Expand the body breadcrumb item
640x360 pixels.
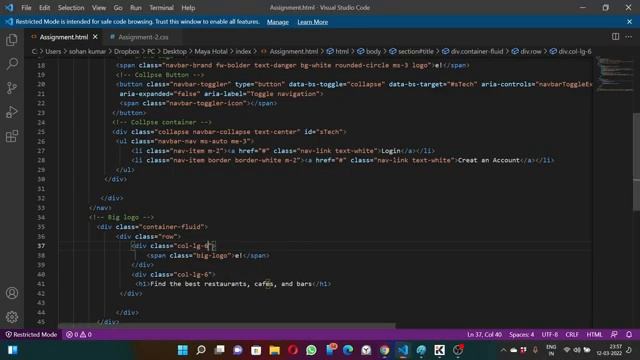(x=369, y=51)
